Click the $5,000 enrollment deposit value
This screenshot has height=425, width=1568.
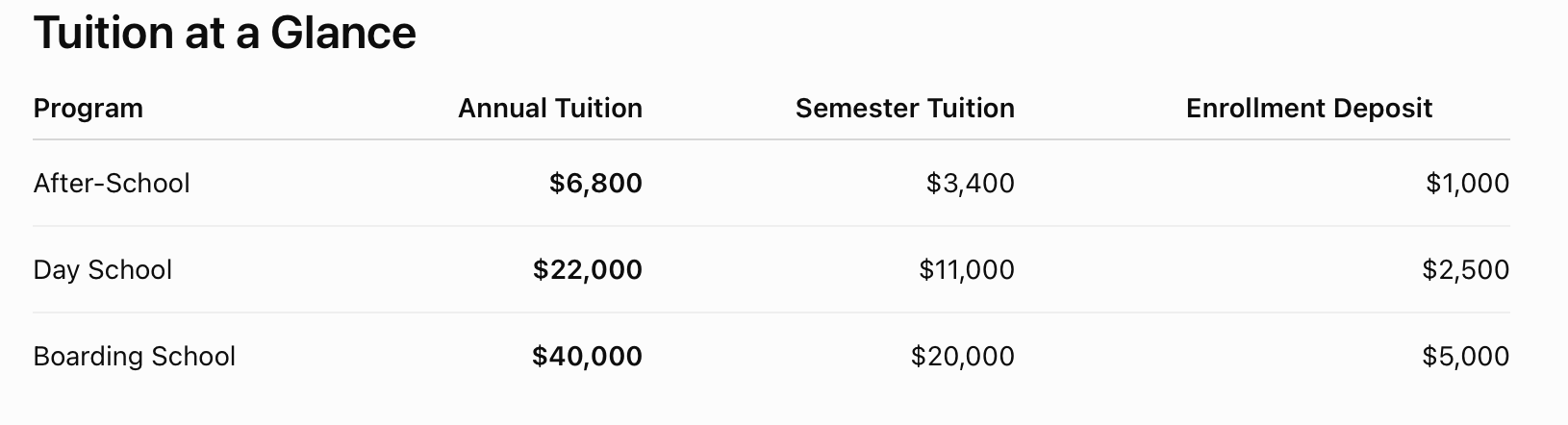click(x=1466, y=356)
